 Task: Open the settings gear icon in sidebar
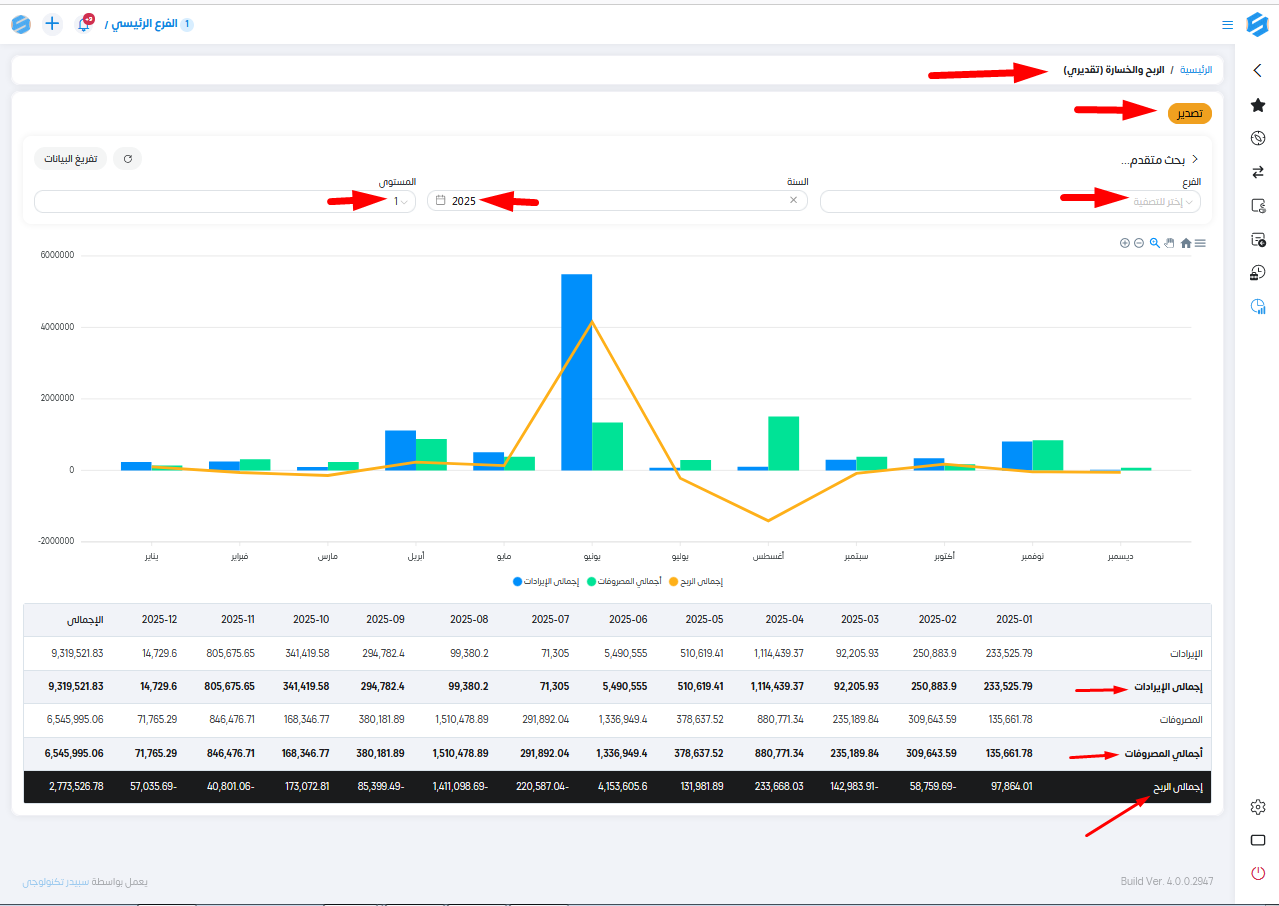point(1258,807)
